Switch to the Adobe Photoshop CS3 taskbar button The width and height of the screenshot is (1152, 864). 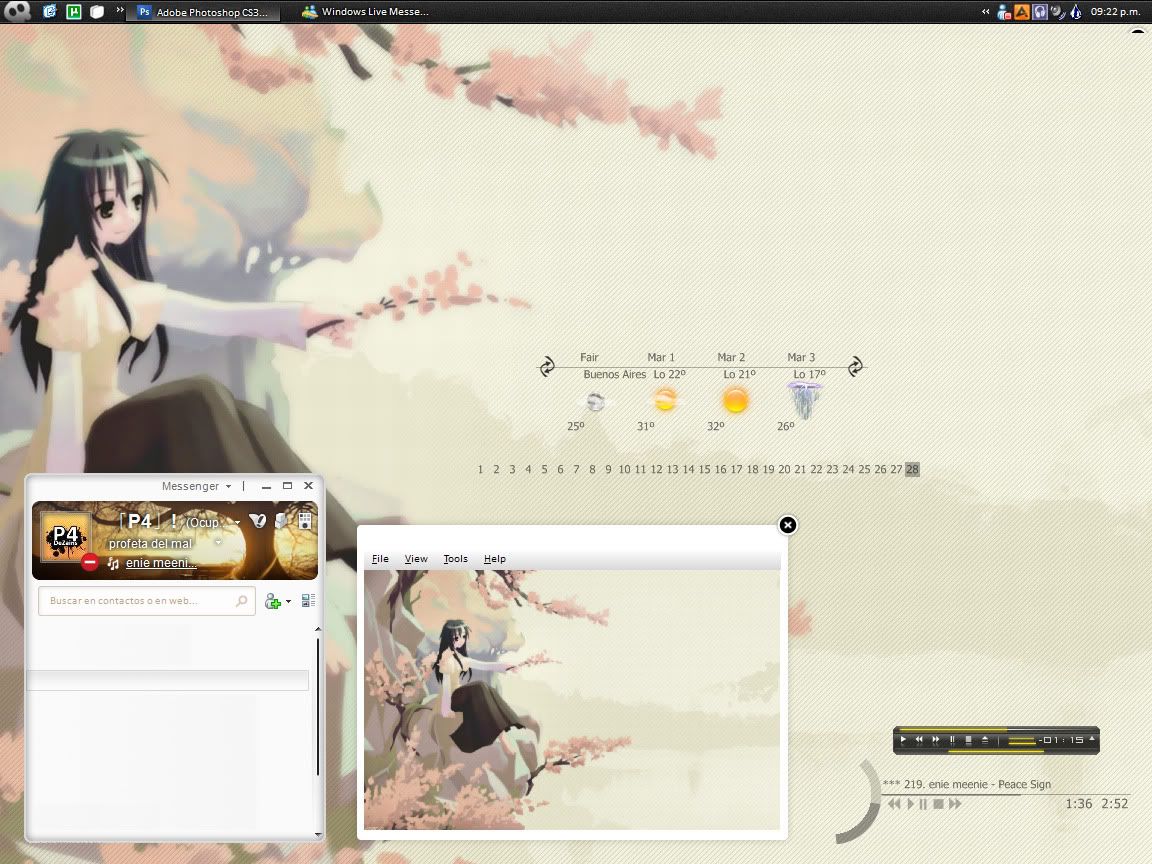pyautogui.click(x=204, y=12)
